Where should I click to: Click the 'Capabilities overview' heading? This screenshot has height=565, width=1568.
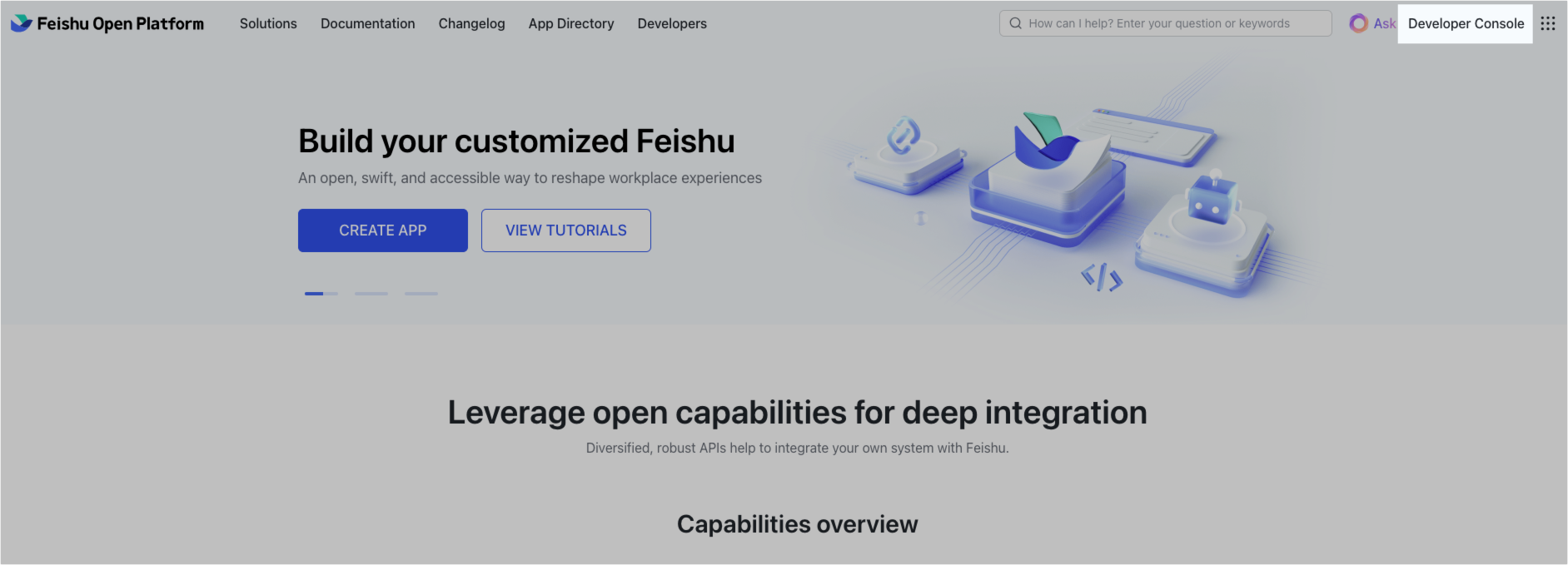point(798,524)
